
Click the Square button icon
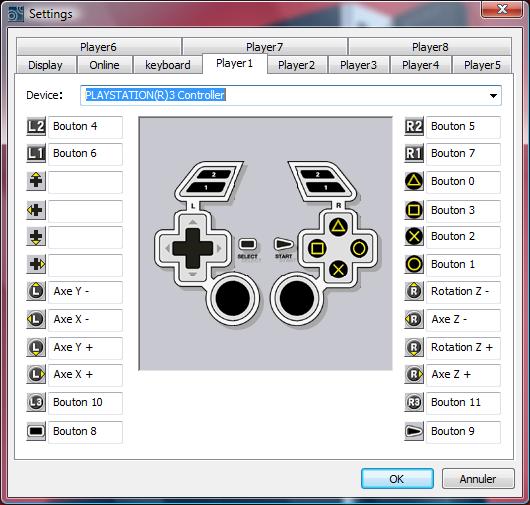click(x=414, y=210)
